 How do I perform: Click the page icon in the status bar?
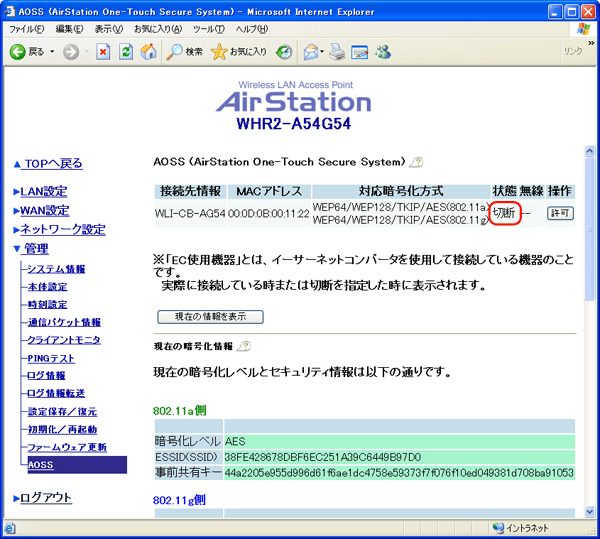pyautogui.click(x=10, y=528)
